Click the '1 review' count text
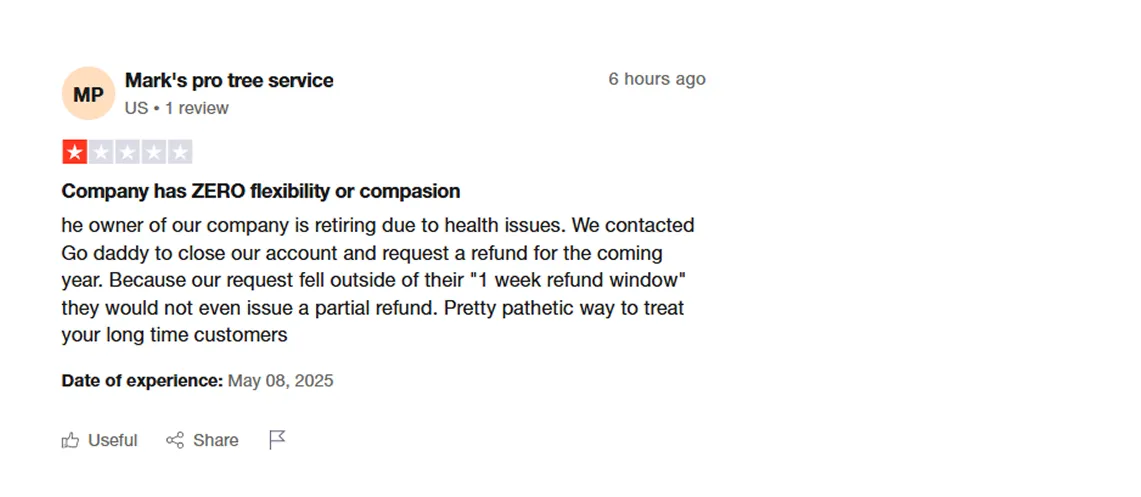The width and height of the screenshot is (1141, 497). (197, 108)
